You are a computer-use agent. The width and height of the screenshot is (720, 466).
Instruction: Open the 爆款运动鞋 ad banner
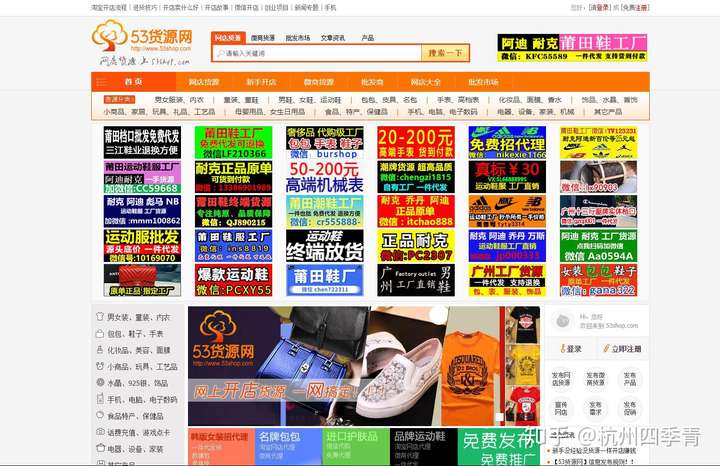coord(233,280)
